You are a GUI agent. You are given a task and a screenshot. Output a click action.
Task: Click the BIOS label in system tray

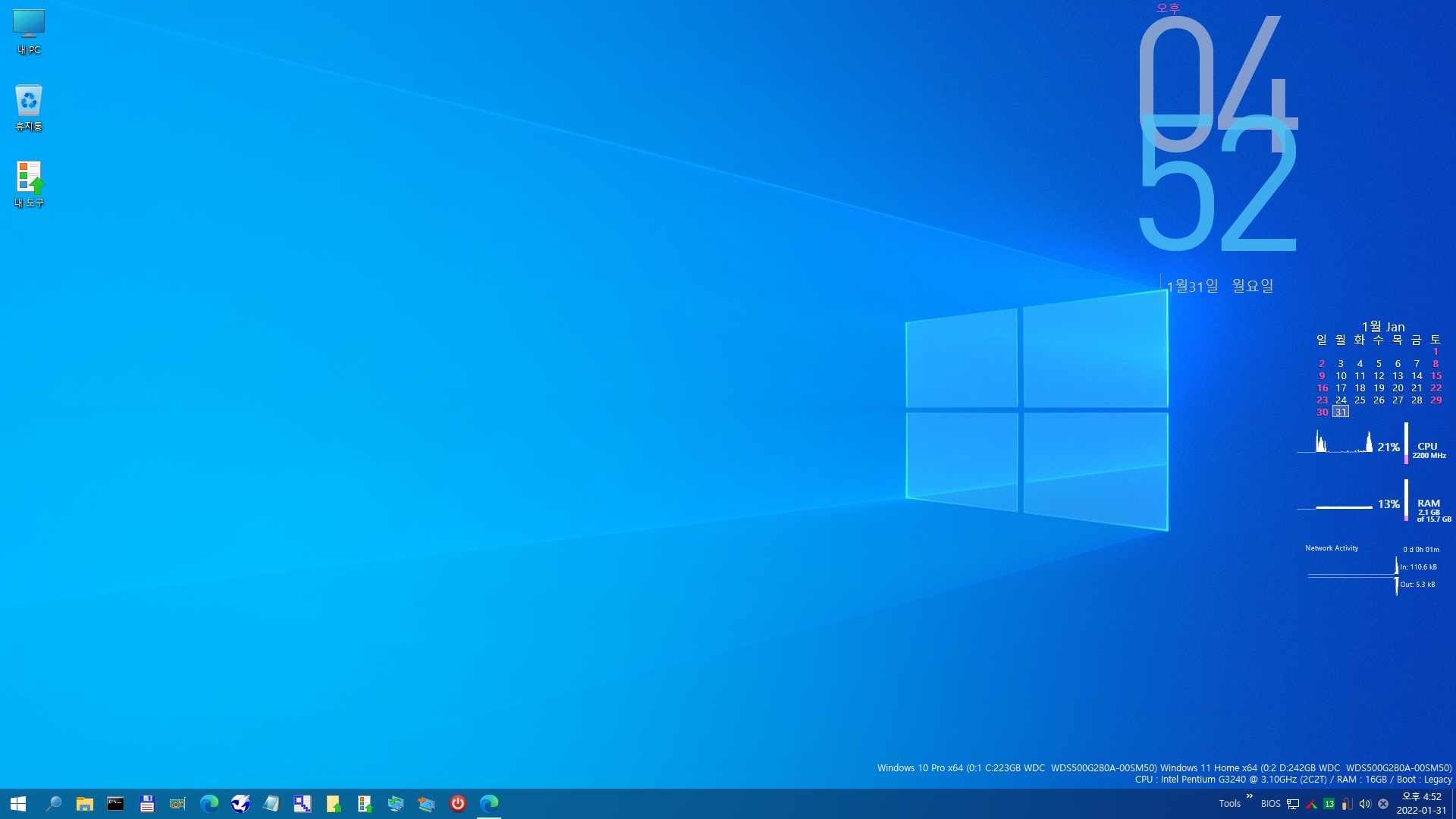coord(1270,804)
